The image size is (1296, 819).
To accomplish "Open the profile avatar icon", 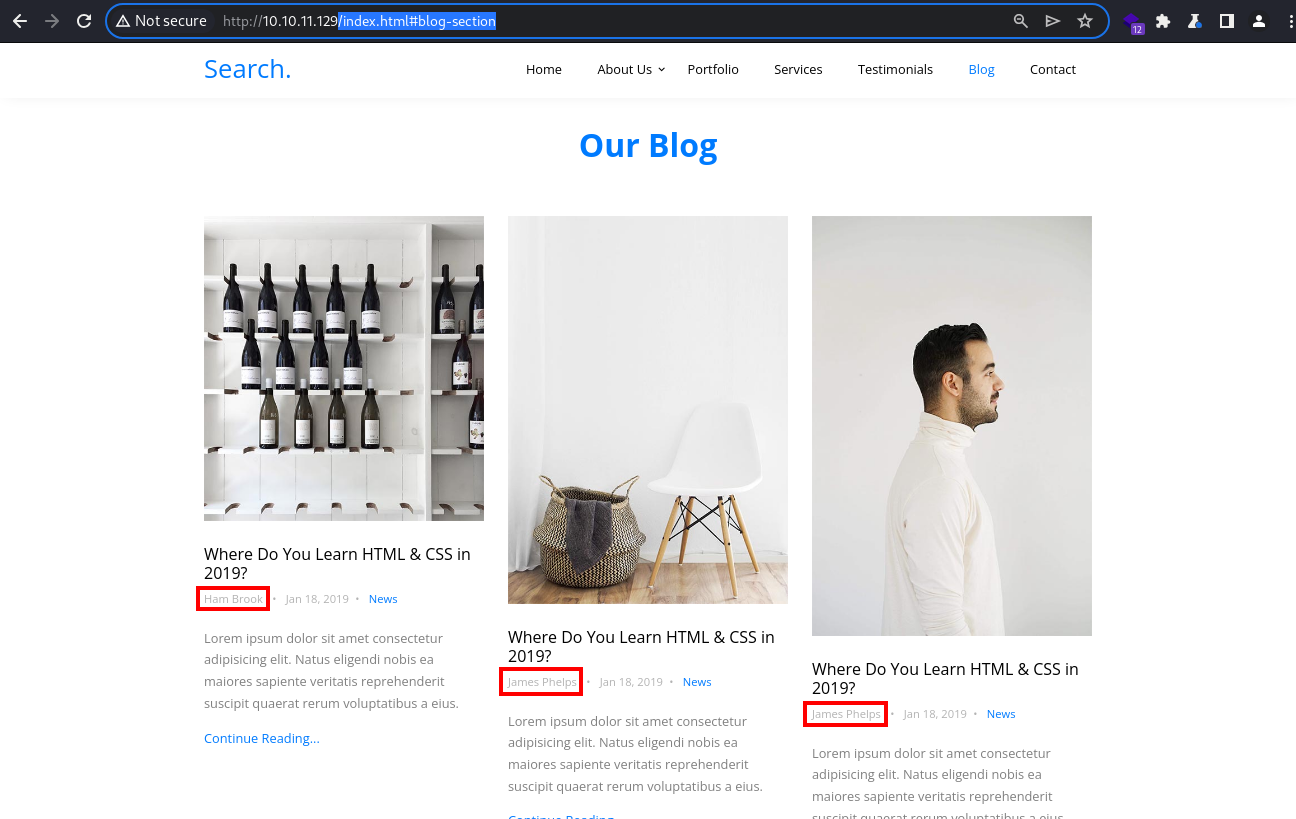I will [1259, 21].
